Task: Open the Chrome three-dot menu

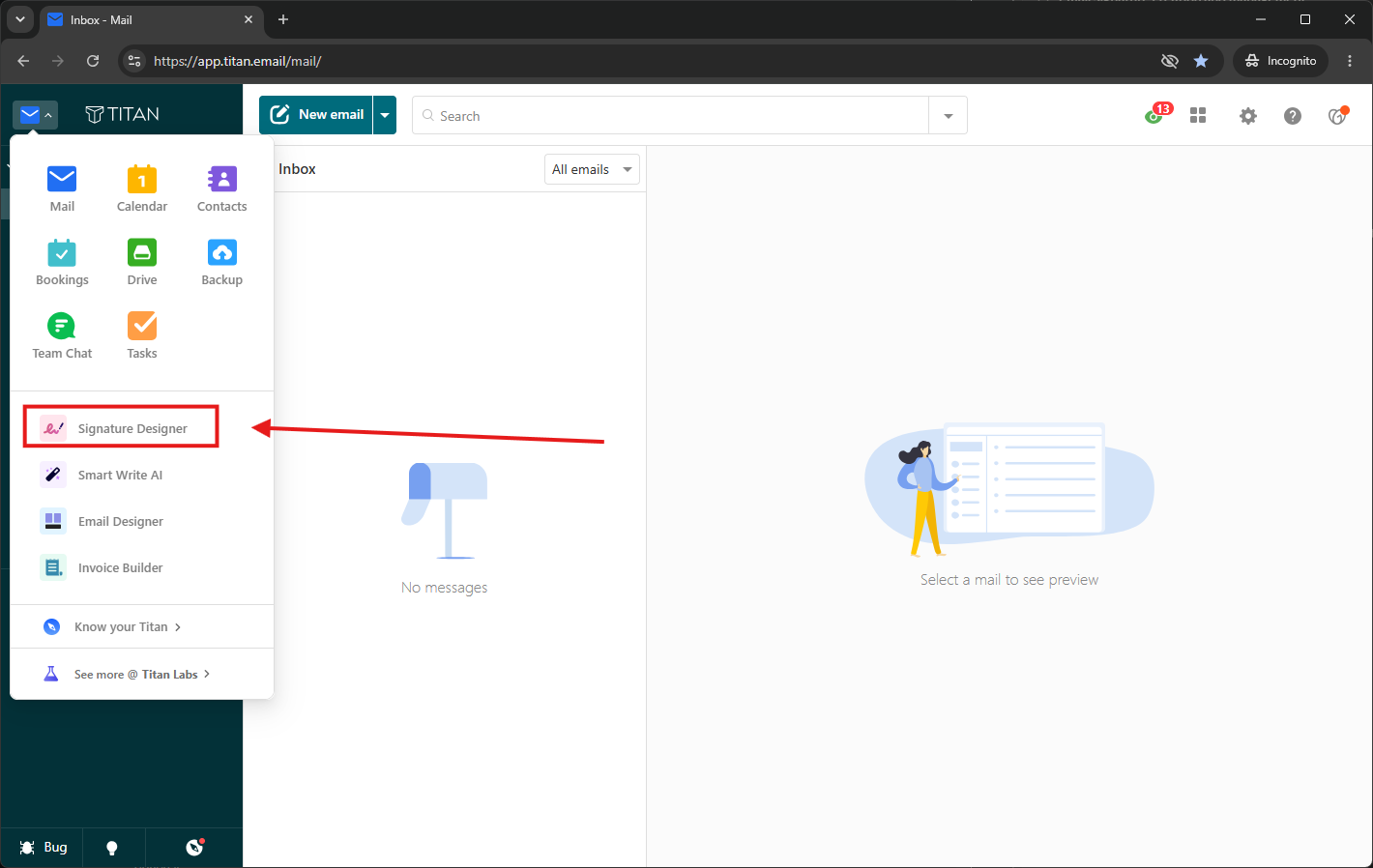Action: 1350,61
